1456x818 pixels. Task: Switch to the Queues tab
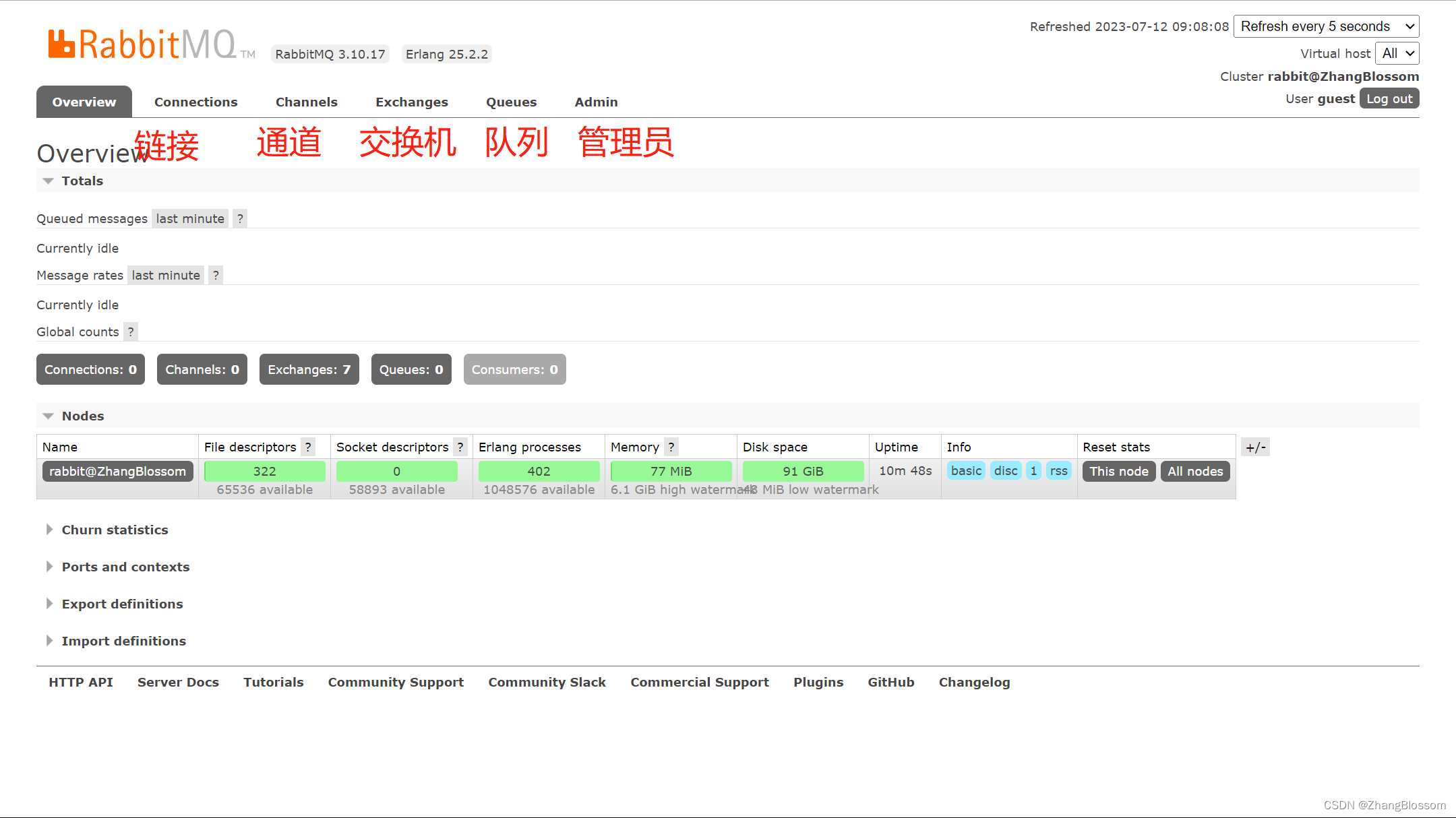511,101
